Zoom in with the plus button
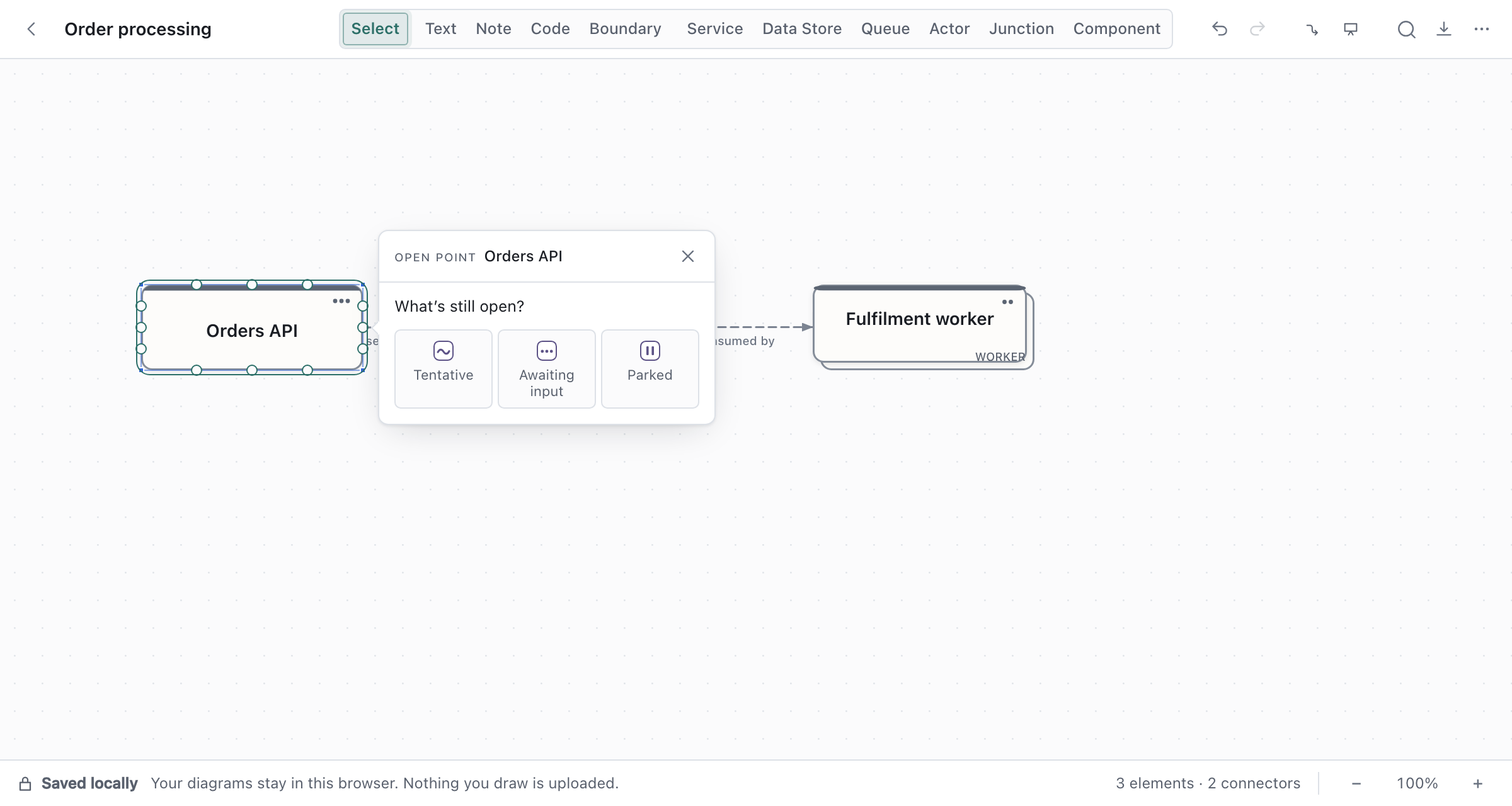This screenshot has width=1512, height=806. pos(1478,784)
